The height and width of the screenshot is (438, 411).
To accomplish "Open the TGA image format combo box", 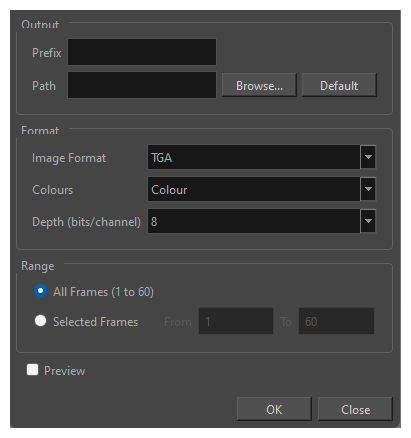I will [x=262, y=157].
